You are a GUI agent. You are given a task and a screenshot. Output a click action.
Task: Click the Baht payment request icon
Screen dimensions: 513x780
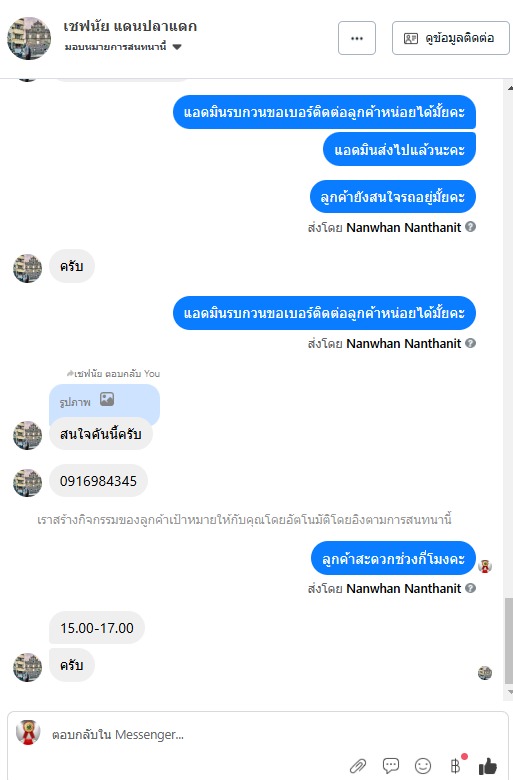click(456, 765)
